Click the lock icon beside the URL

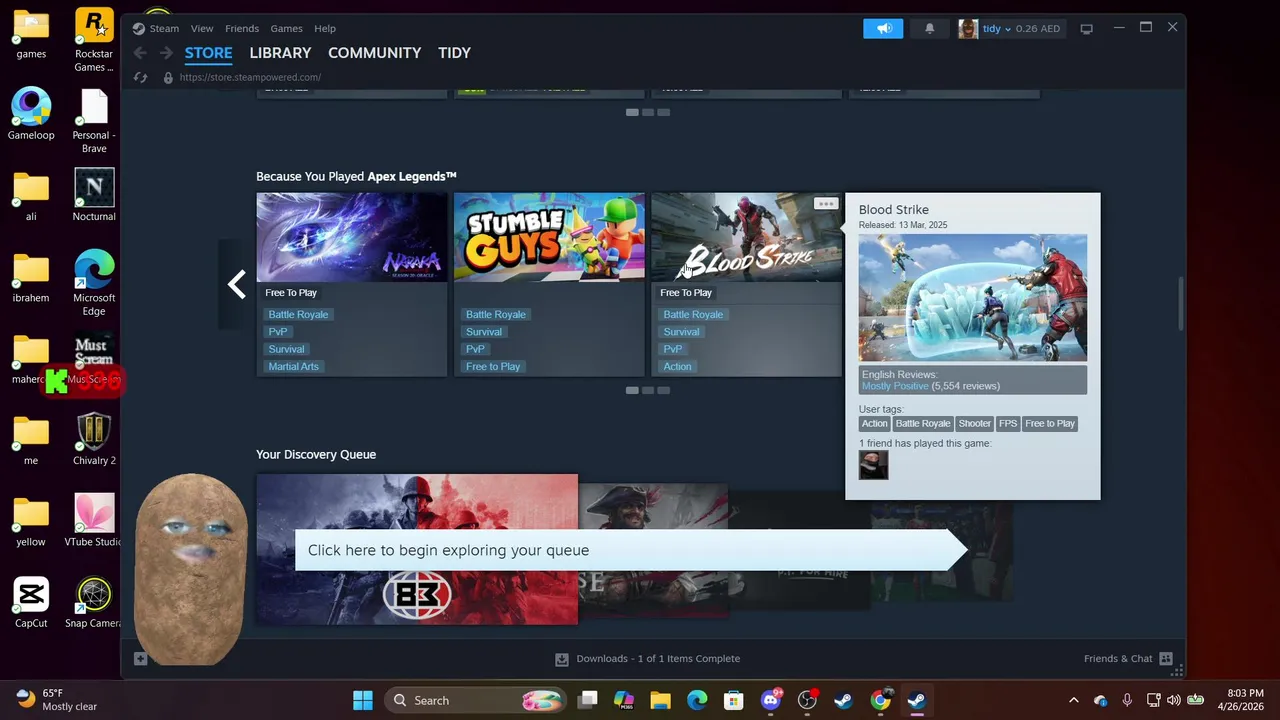[168, 77]
